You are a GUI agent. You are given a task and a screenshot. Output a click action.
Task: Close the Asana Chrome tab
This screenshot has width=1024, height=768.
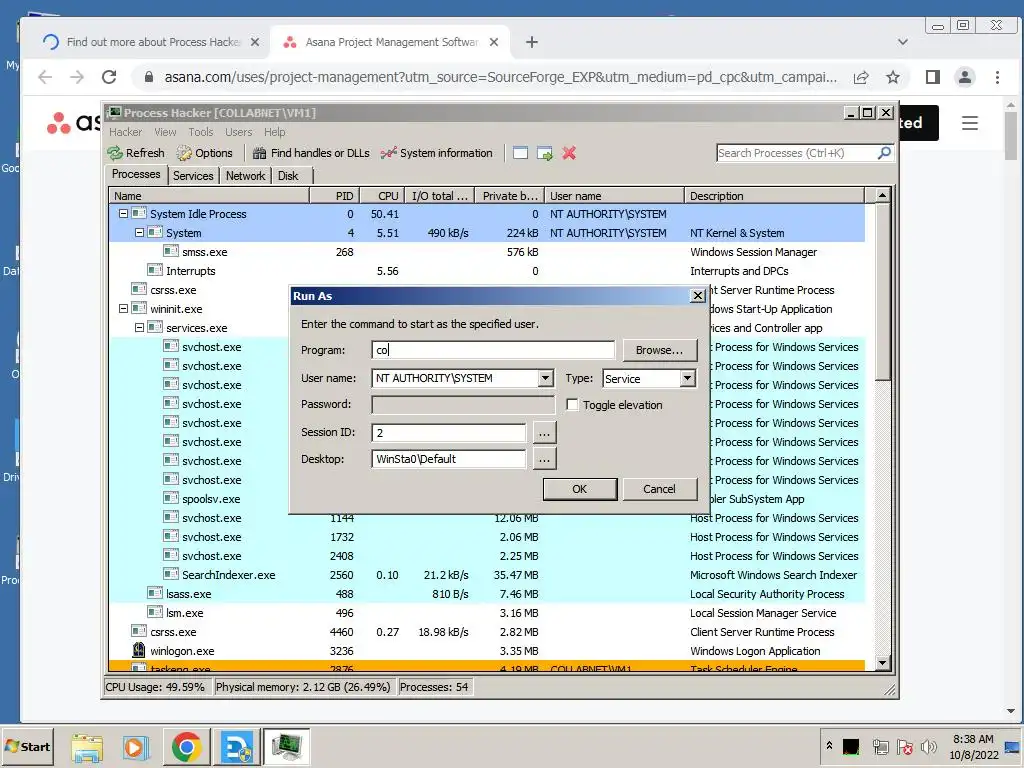[x=494, y=42]
